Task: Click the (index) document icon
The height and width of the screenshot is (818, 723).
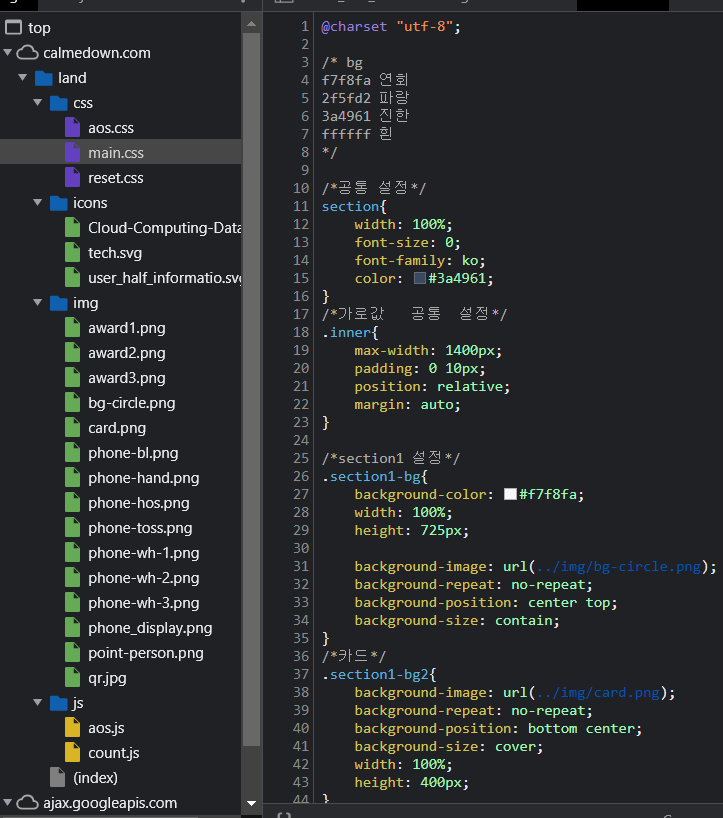Action: [x=57, y=777]
